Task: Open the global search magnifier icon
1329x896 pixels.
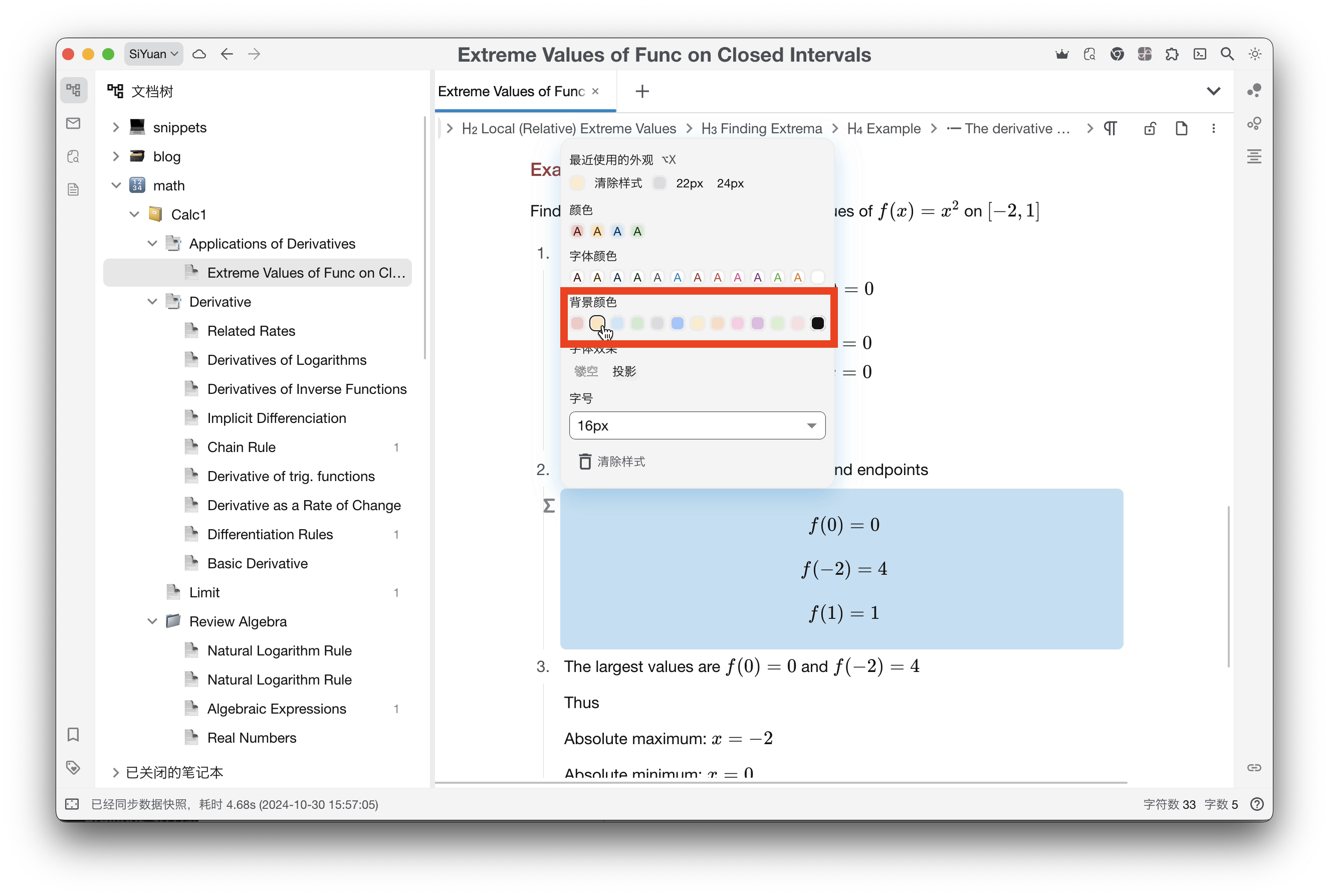Action: click(x=1227, y=54)
